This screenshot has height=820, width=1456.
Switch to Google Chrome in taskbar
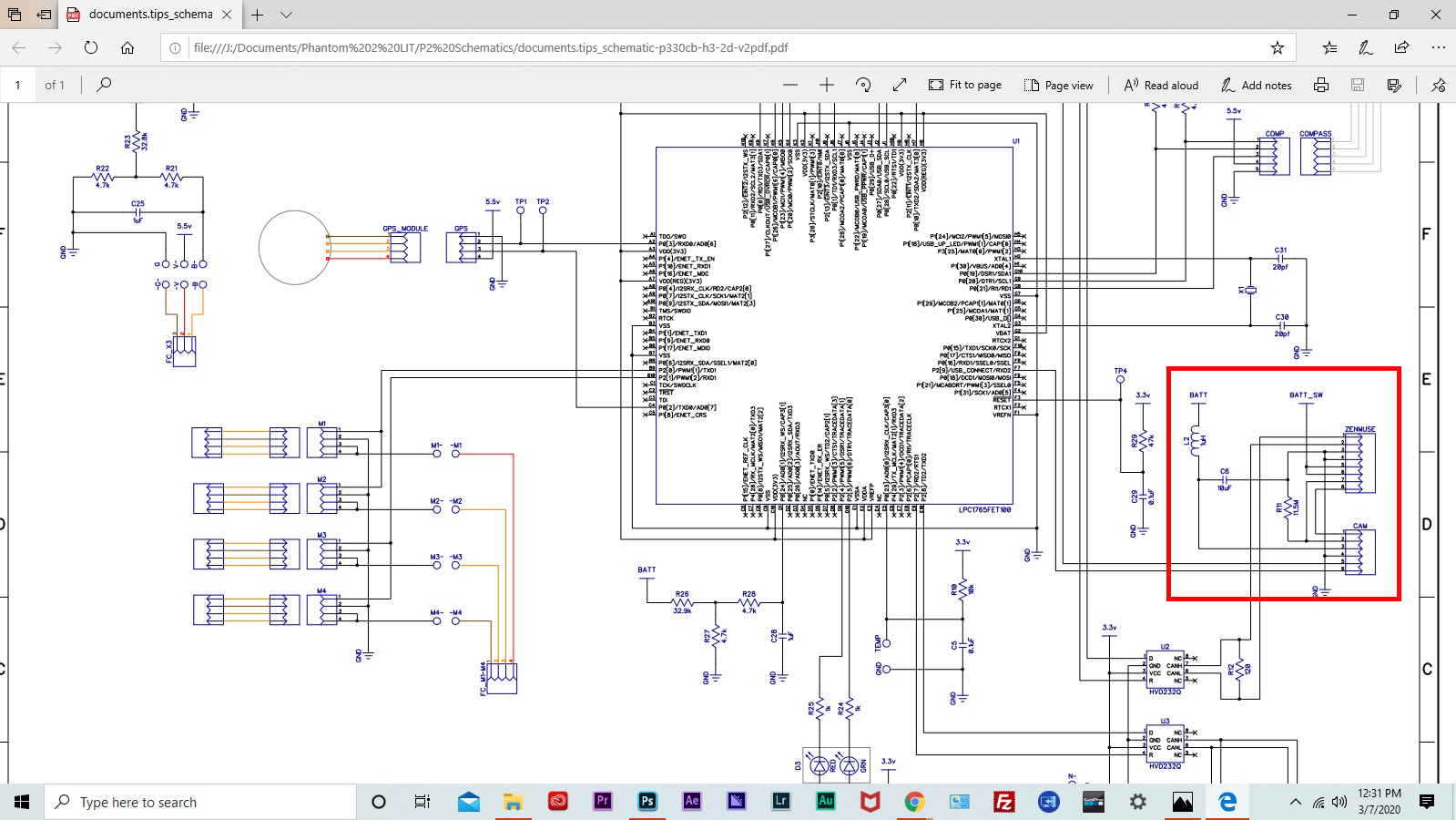915,802
